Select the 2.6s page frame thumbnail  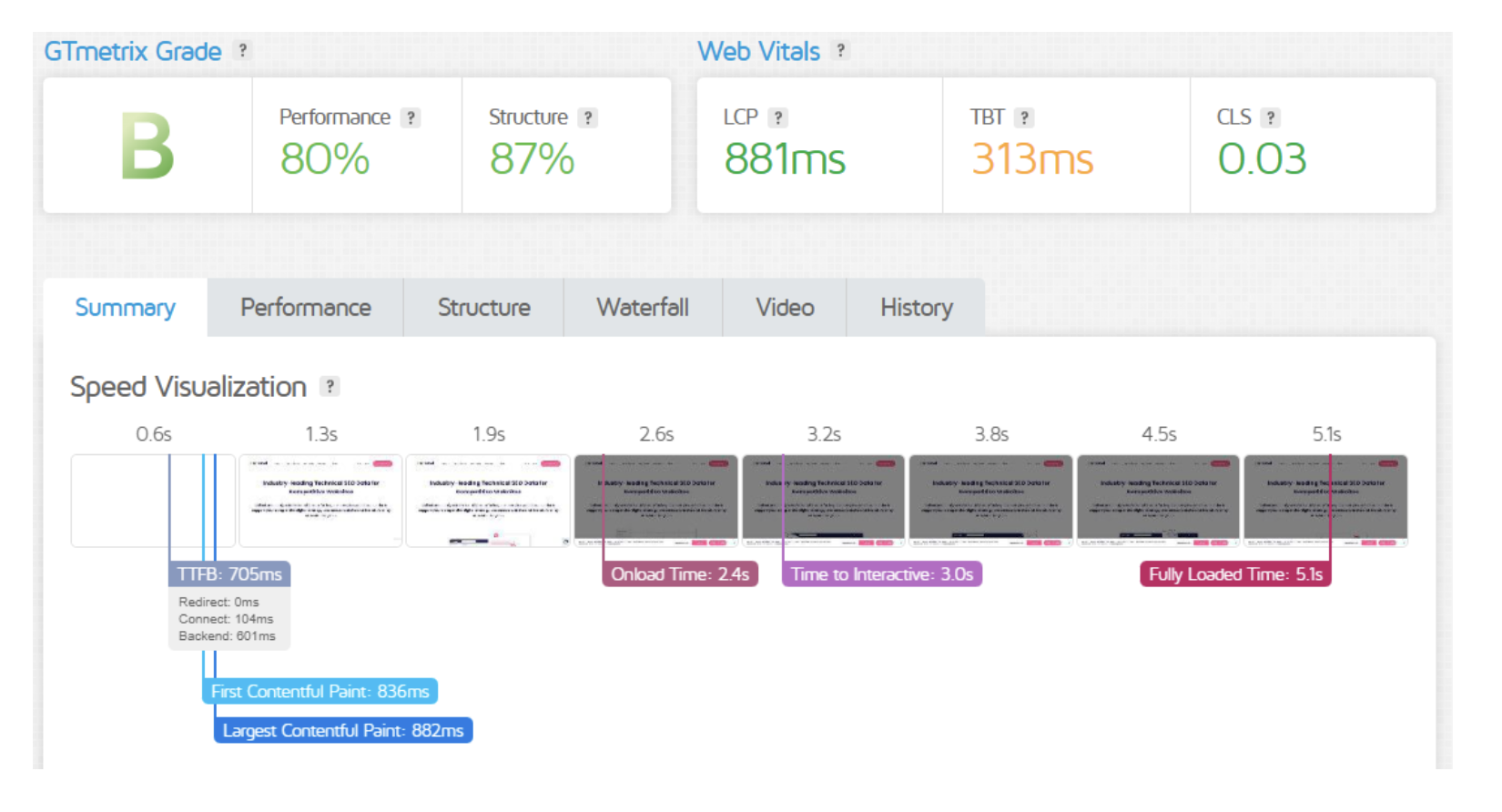pos(655,501)
